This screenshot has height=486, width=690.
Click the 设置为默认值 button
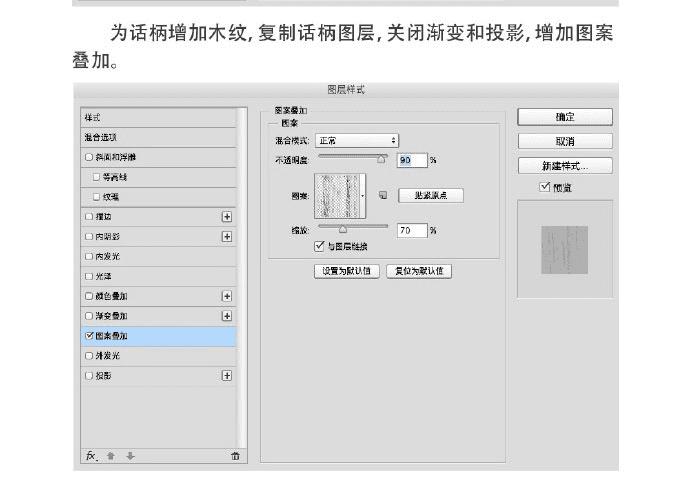(x=347, y=271)
